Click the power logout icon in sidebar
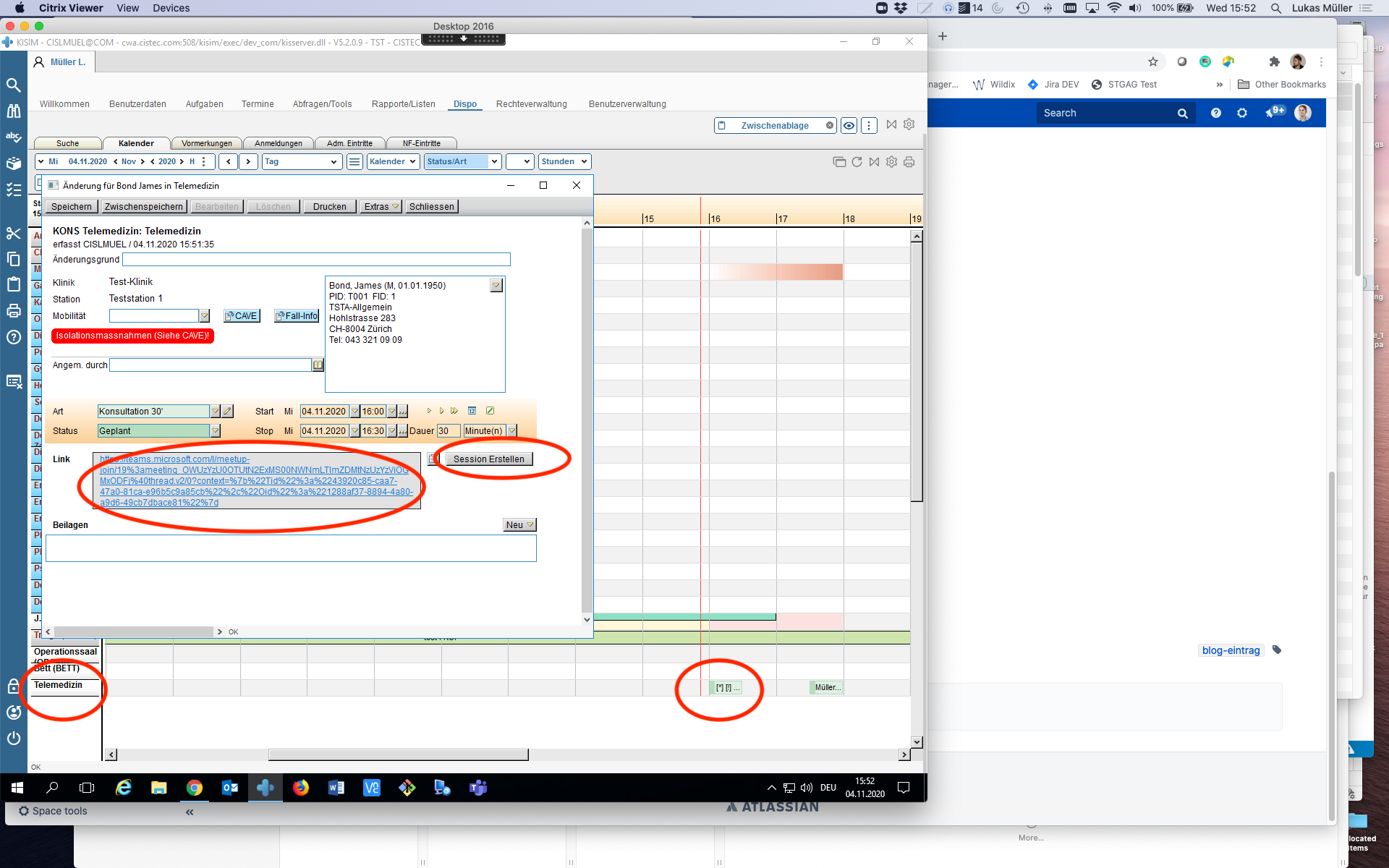This screenshot has width=1389, height=868. [x=14, y=739]
